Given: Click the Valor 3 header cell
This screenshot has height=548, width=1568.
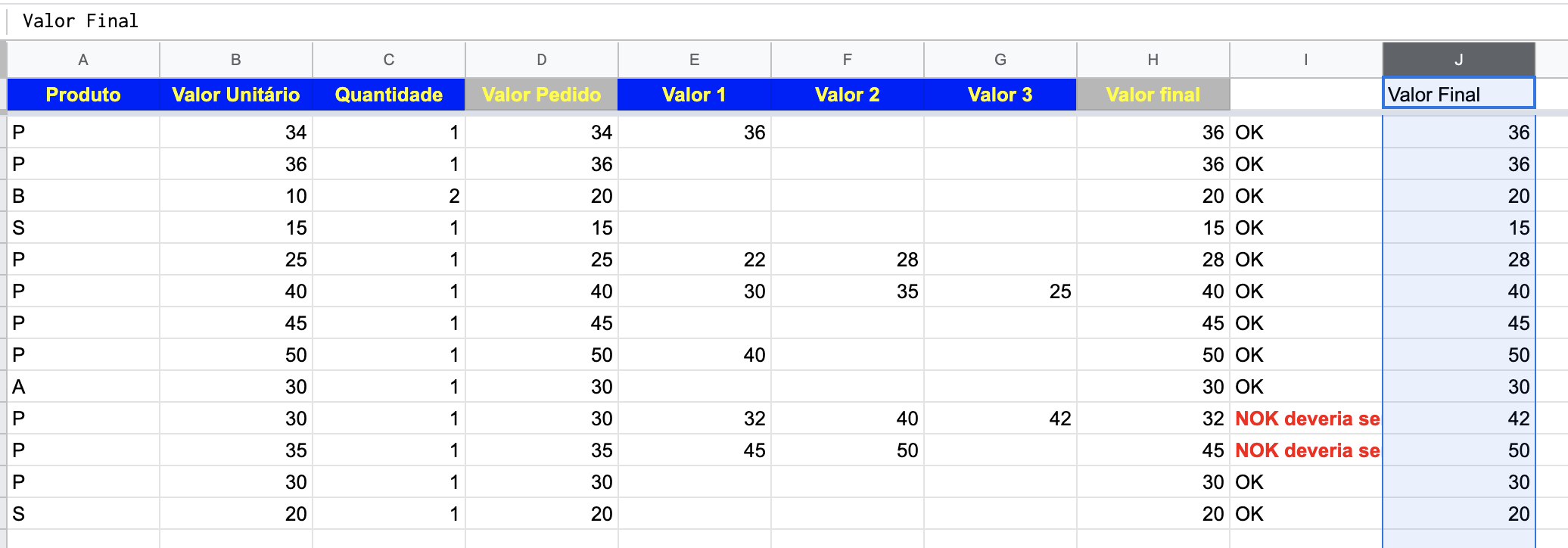Looking at the screenshot, I should (x=1000, y=95).
